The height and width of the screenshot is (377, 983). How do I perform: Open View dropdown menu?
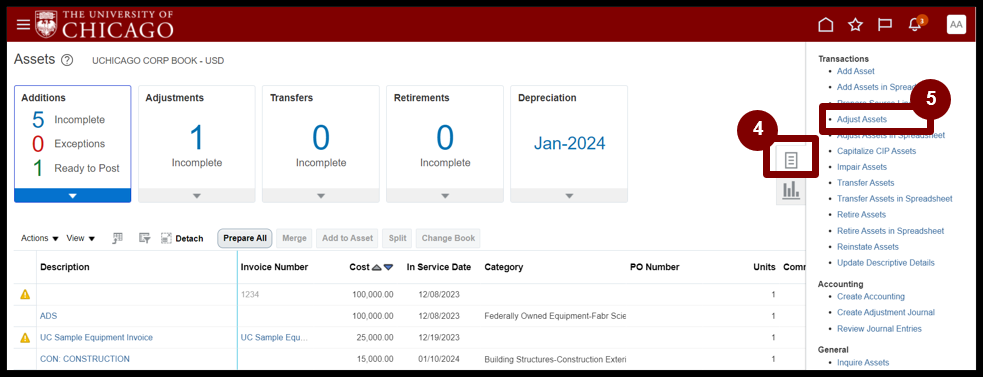(81, 238)
